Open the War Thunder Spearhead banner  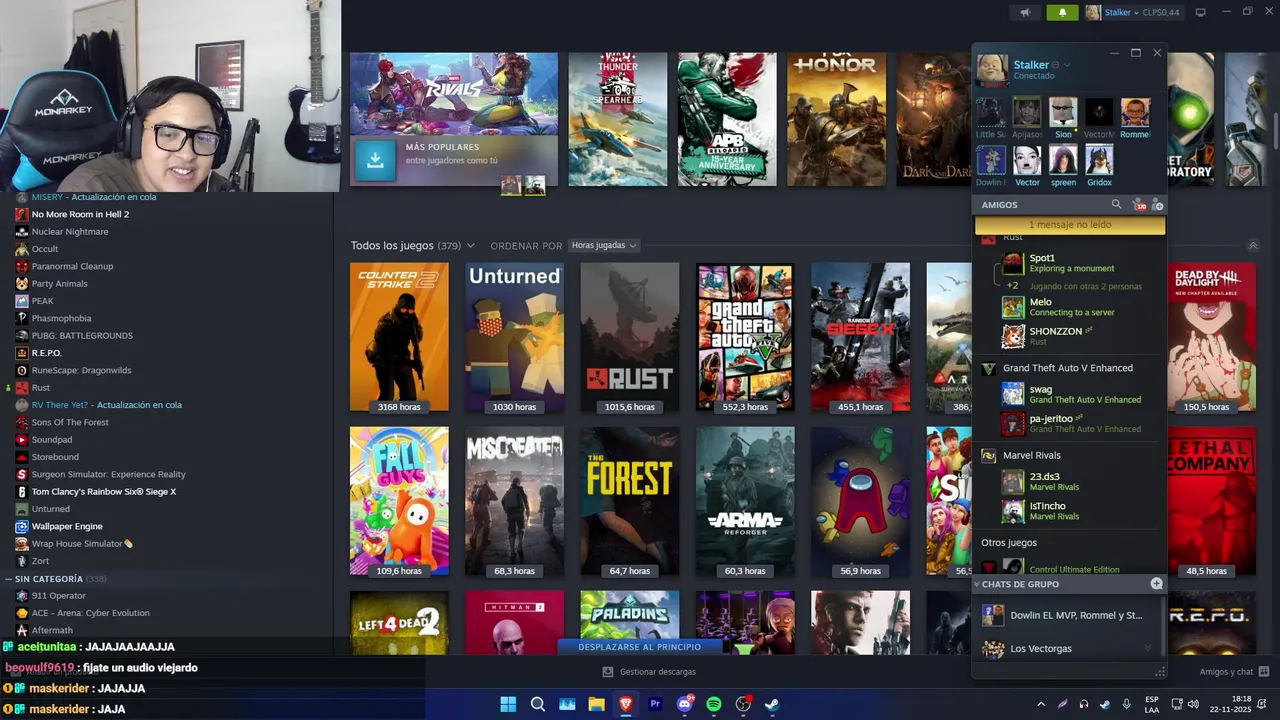(x=617, y=119)
